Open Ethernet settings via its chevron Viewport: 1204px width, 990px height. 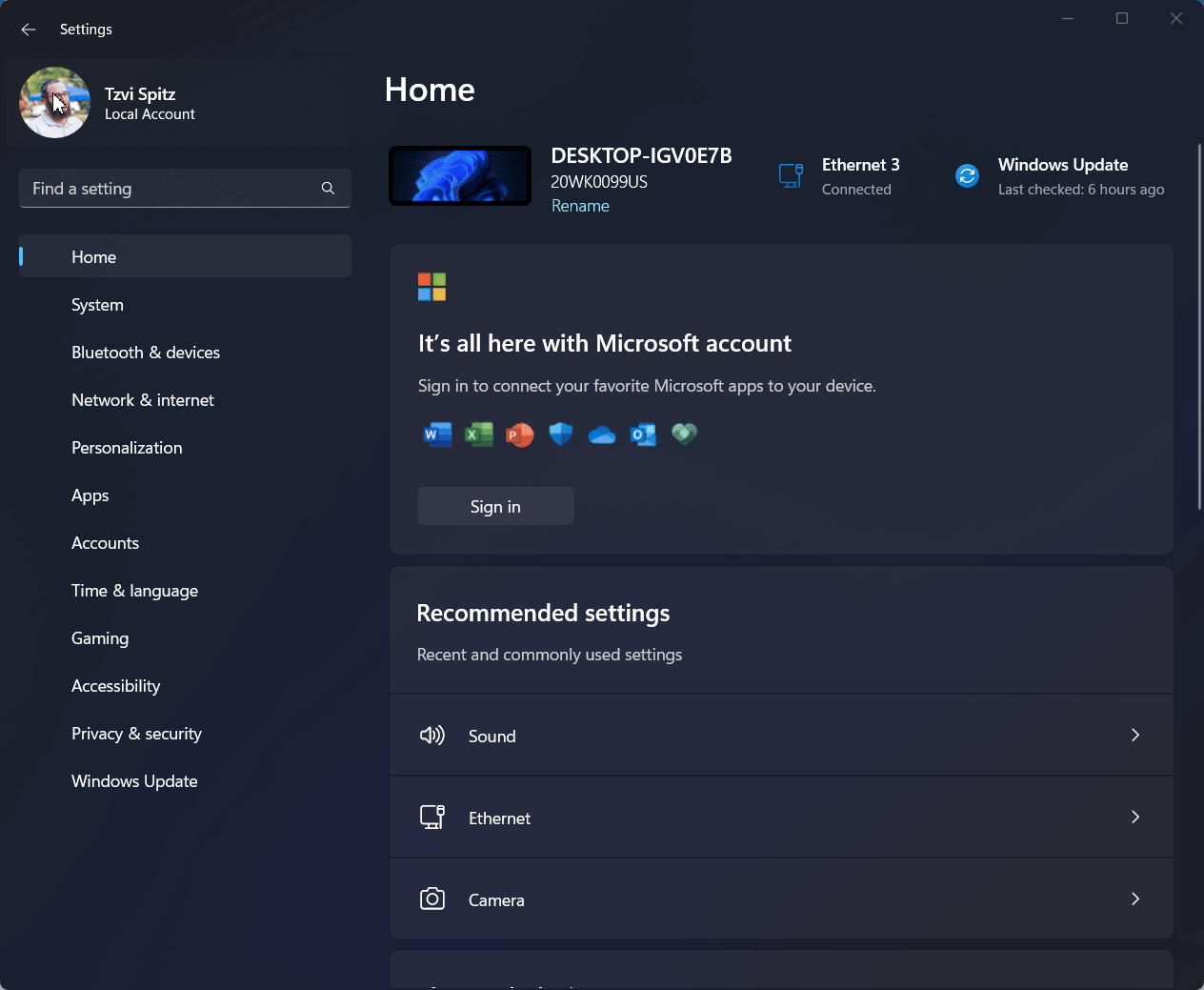1134,818
